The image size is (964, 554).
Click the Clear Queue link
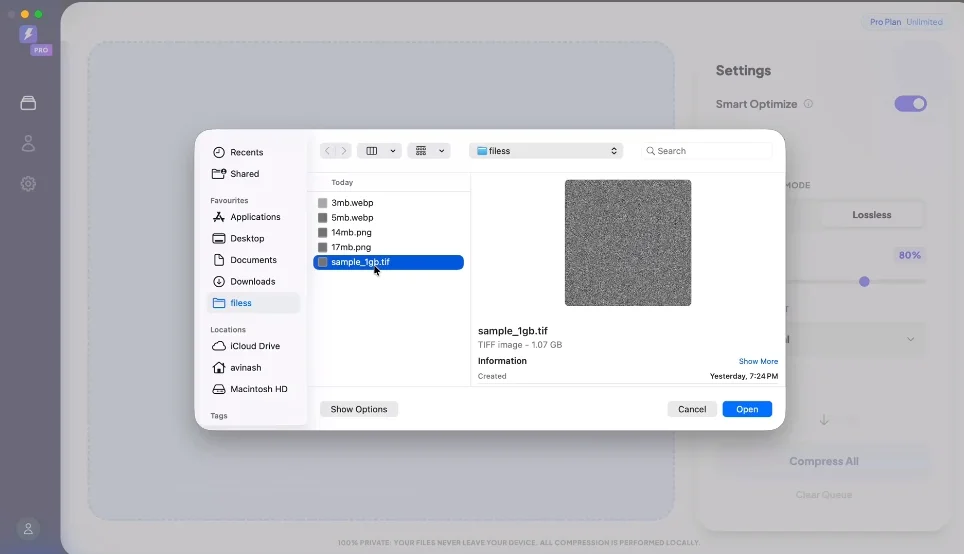(x=824, y=494)
